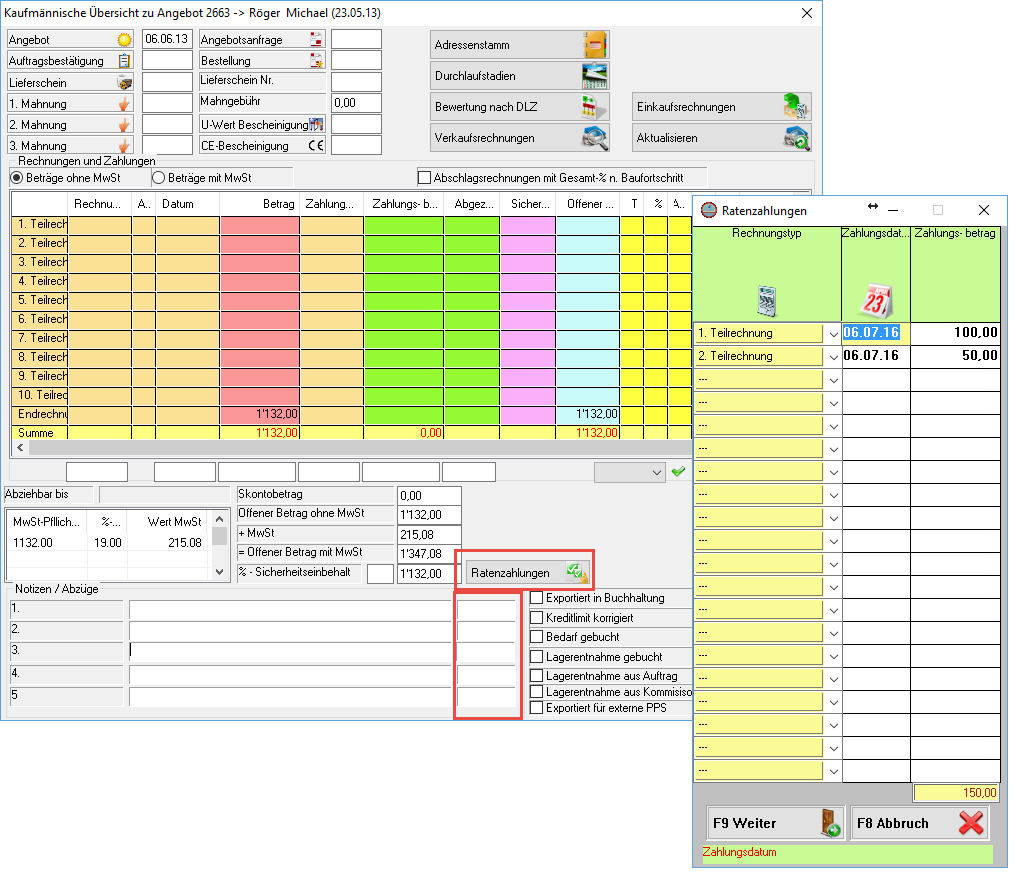Click the Durchlaufstadien icon
The width and height of the screenshot is (1014, 874).
595,76
